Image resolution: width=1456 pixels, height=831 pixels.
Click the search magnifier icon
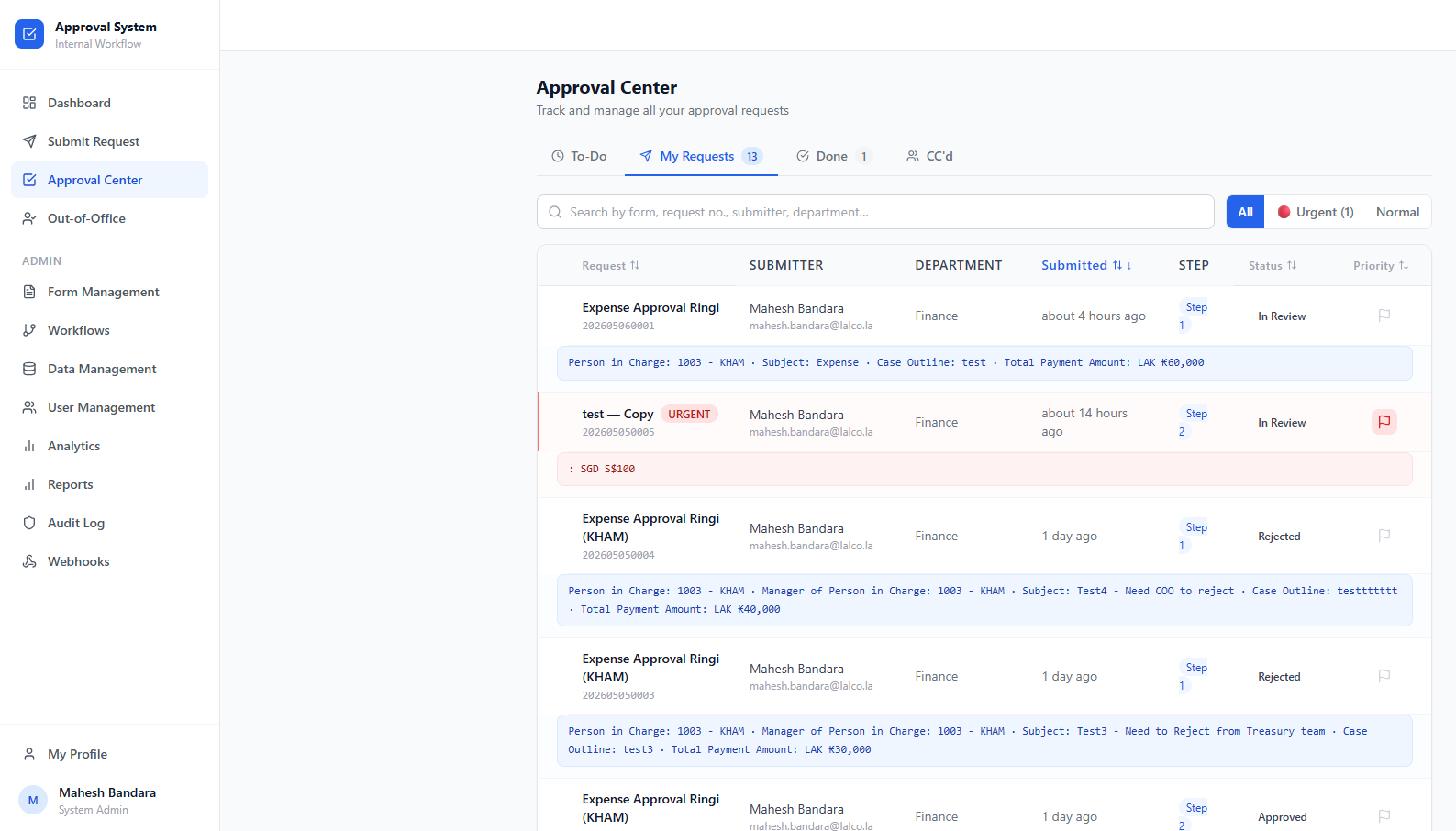pyautogui.click(x=555, y=212)
